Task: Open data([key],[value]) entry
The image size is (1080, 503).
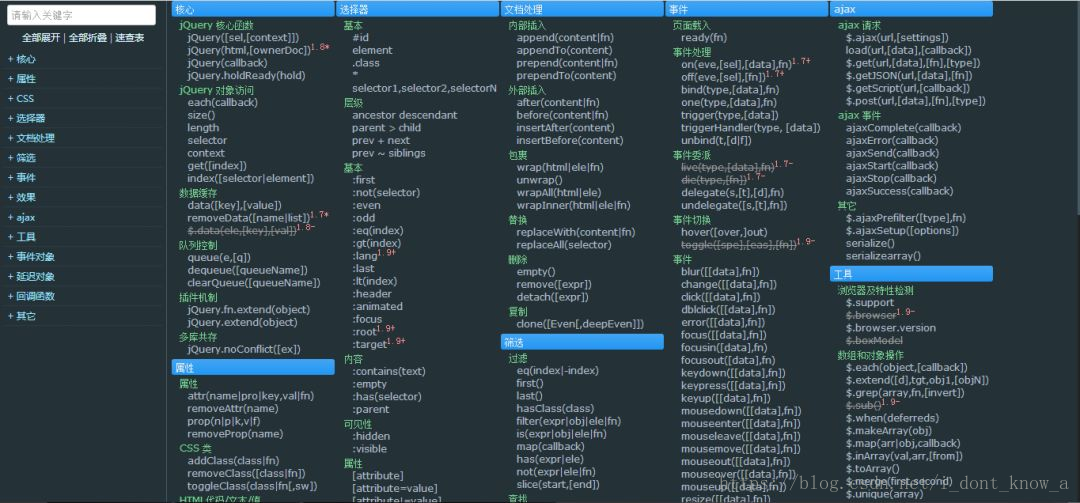Action: click(234, 205)
